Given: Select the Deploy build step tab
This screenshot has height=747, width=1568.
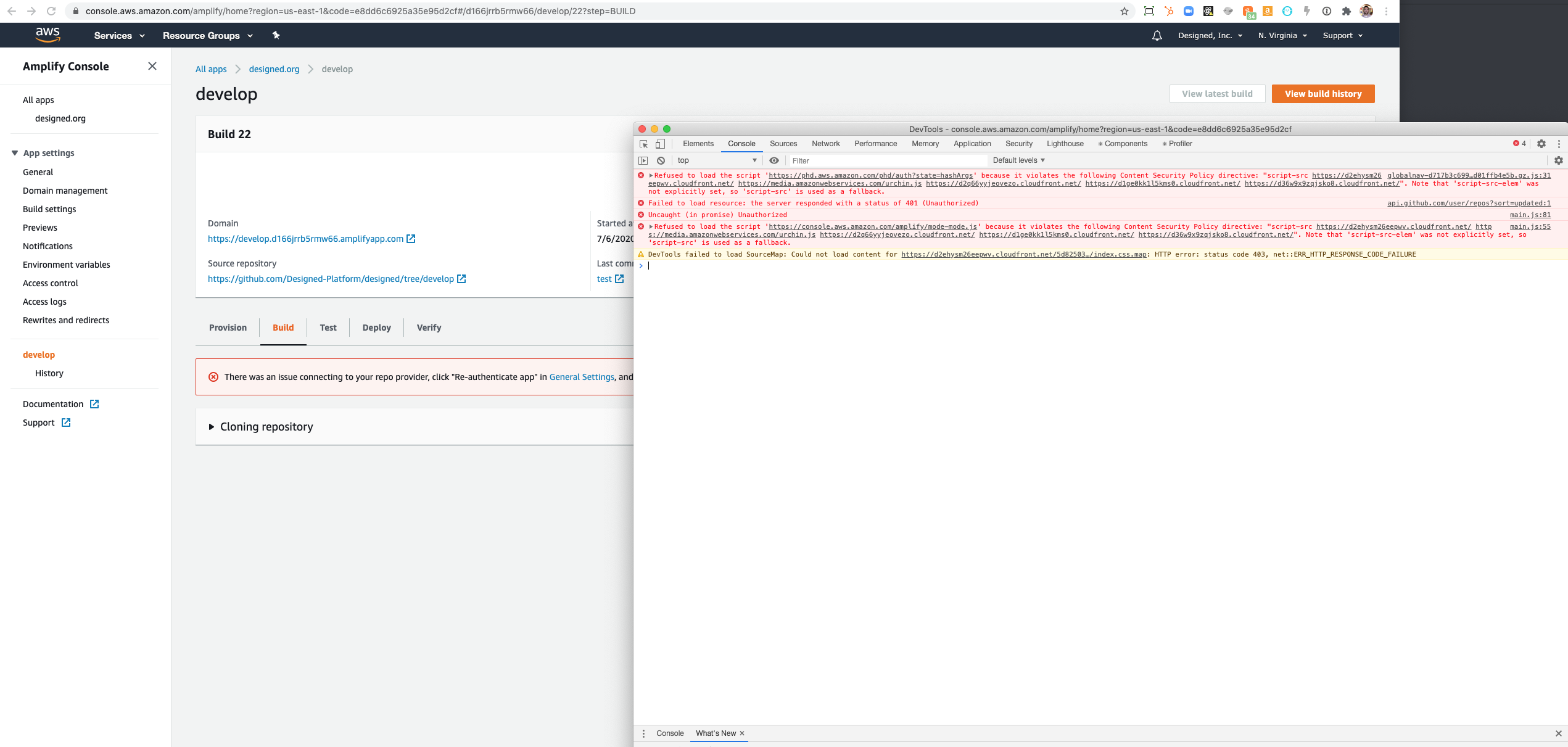Looking at the screenshot, I should pyautogui.click(x=377, y=328).
